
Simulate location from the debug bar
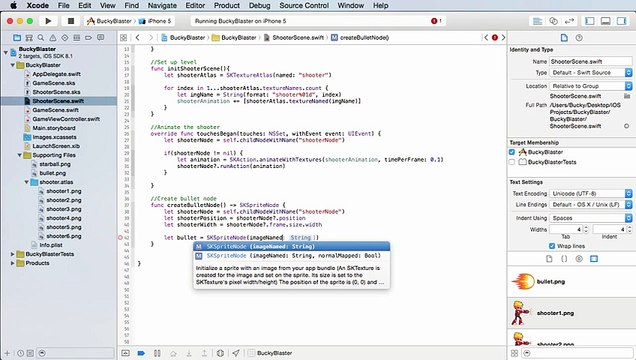click(x=236, y=353)
